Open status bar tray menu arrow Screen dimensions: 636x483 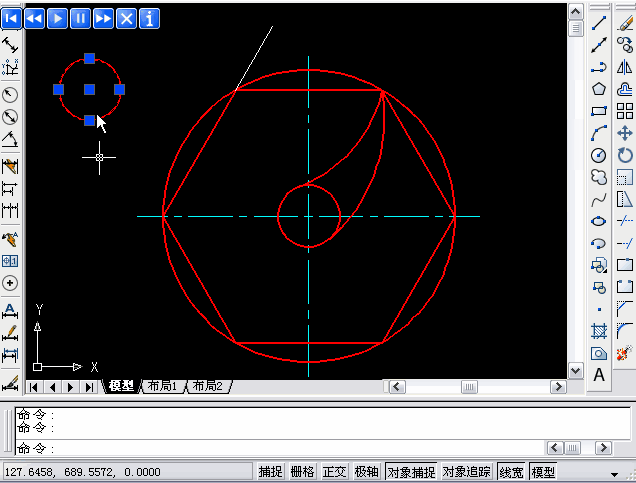pos(613,473)
